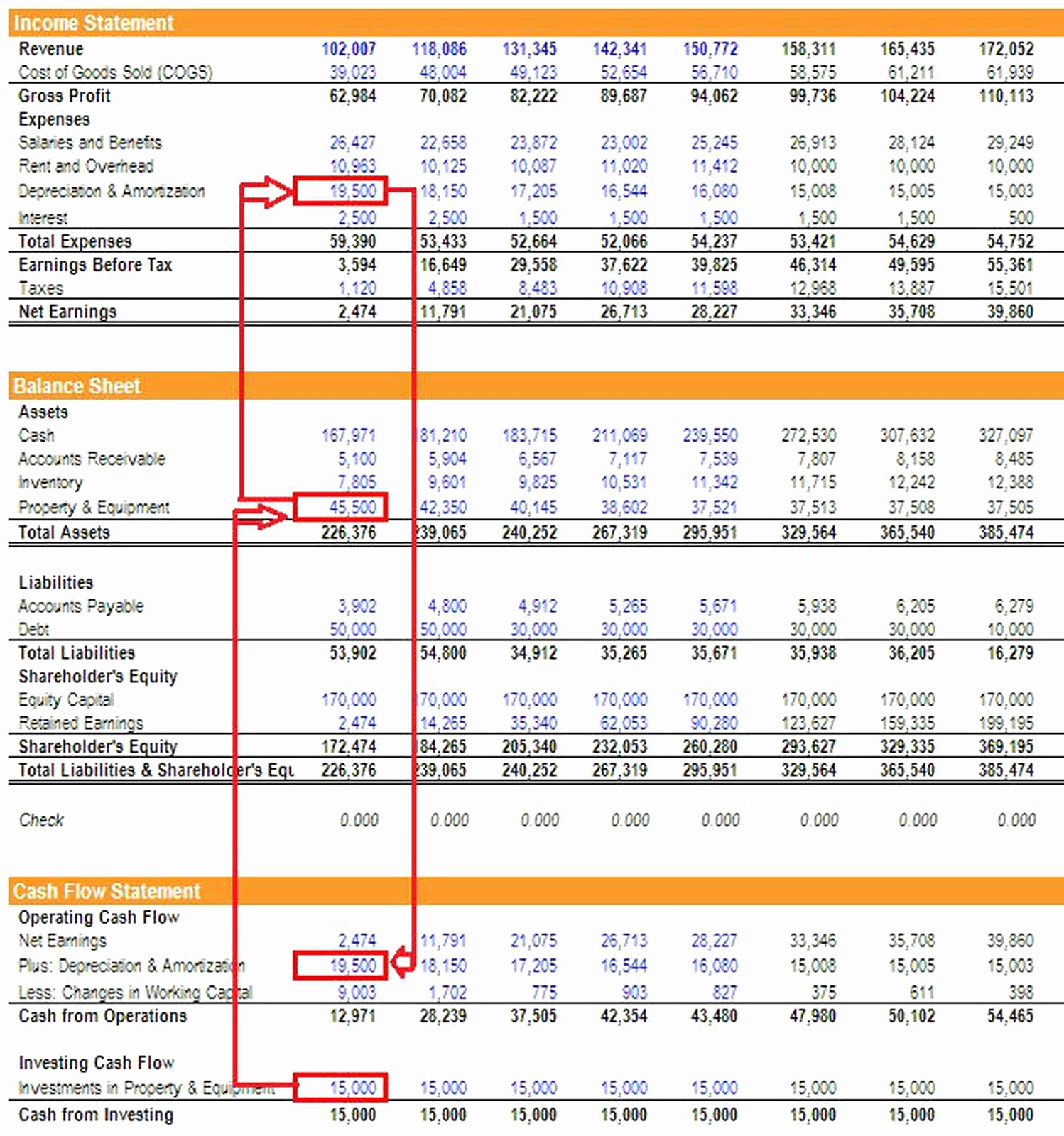Select the first Revenue cell 102,007
1064x1136 pixels.
[x=348, y=49]
